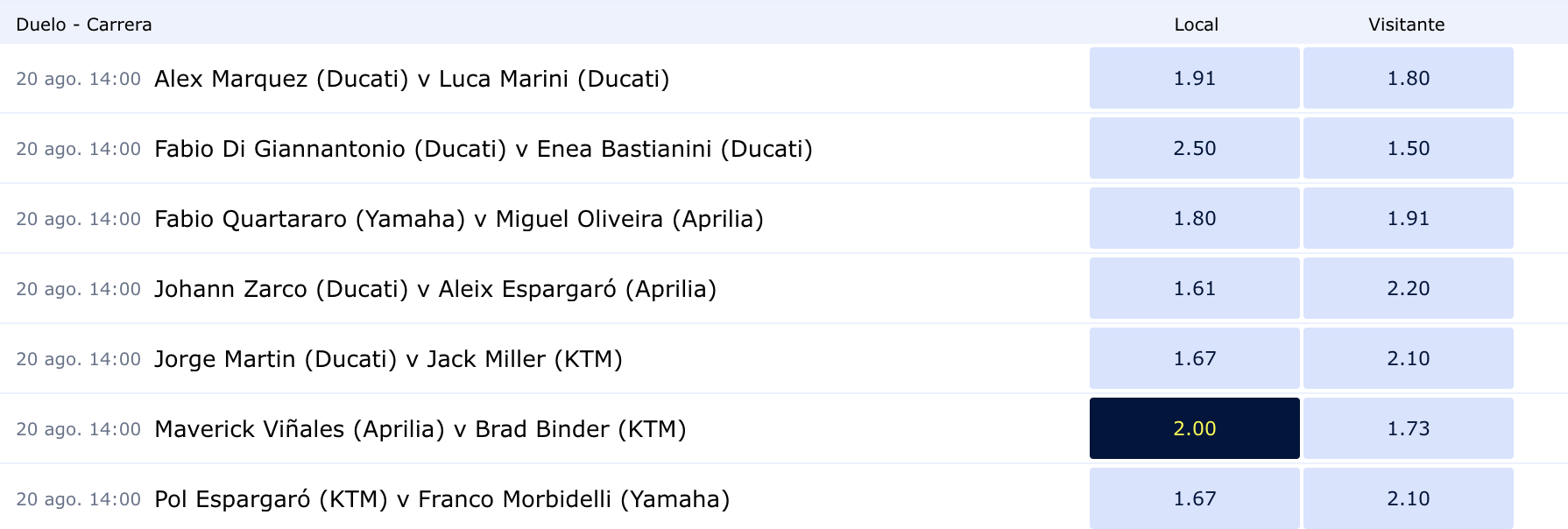Bet on Miguel Oliveira at 1.91
Viewport: 1568px width, 529px height.
(x=1408, y=218)
